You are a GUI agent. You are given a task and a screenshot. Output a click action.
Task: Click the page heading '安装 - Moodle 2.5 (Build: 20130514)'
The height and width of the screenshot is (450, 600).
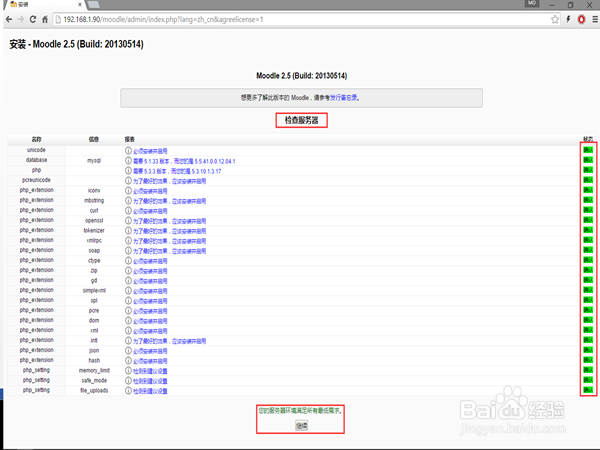[77, 44]
